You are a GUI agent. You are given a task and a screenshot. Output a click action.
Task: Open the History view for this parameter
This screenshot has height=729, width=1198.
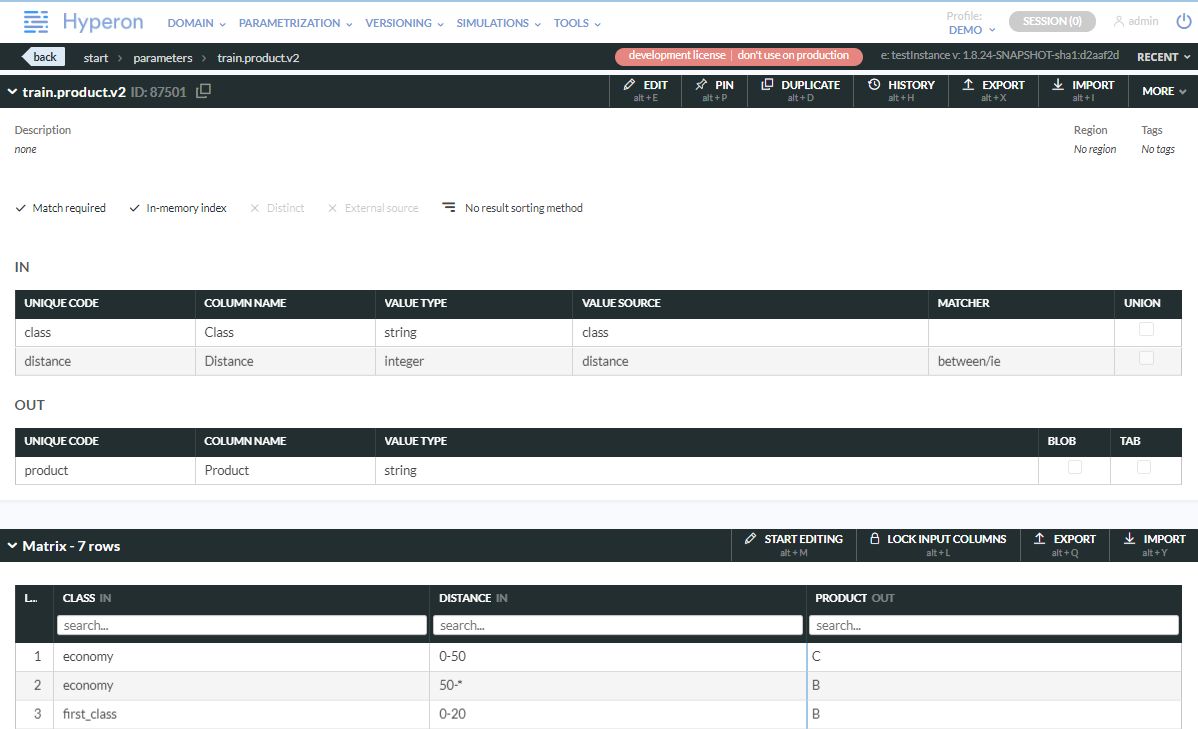click(901, 90)
